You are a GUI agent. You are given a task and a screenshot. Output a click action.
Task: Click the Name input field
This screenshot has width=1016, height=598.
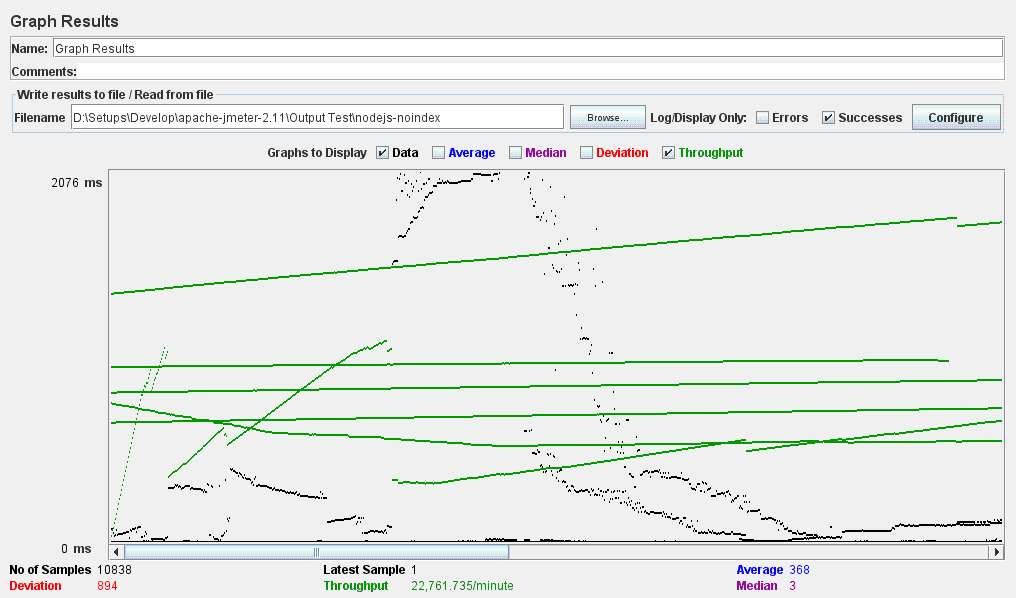click(x=527, y=48)
